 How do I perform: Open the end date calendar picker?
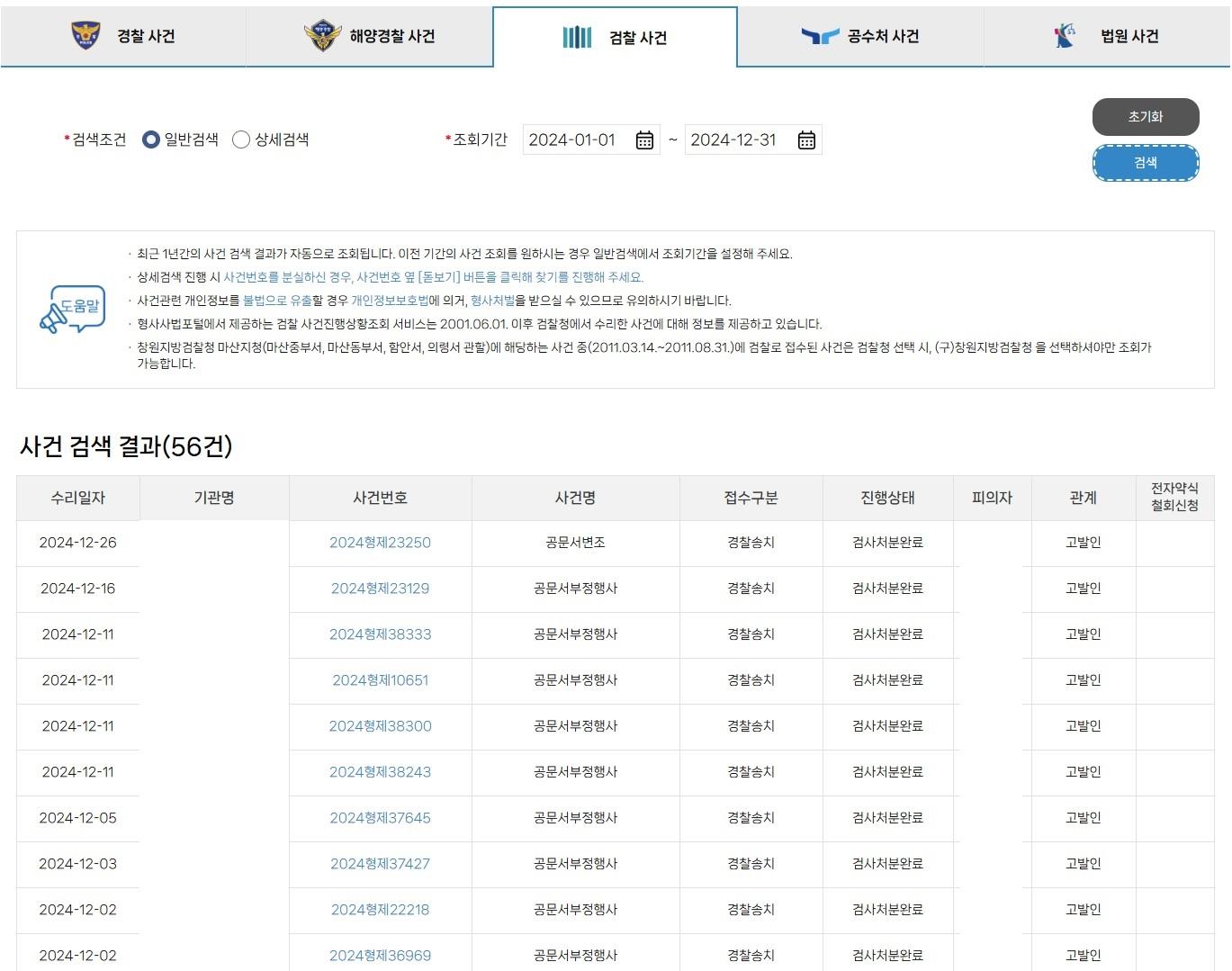click(x=806, y=140)
